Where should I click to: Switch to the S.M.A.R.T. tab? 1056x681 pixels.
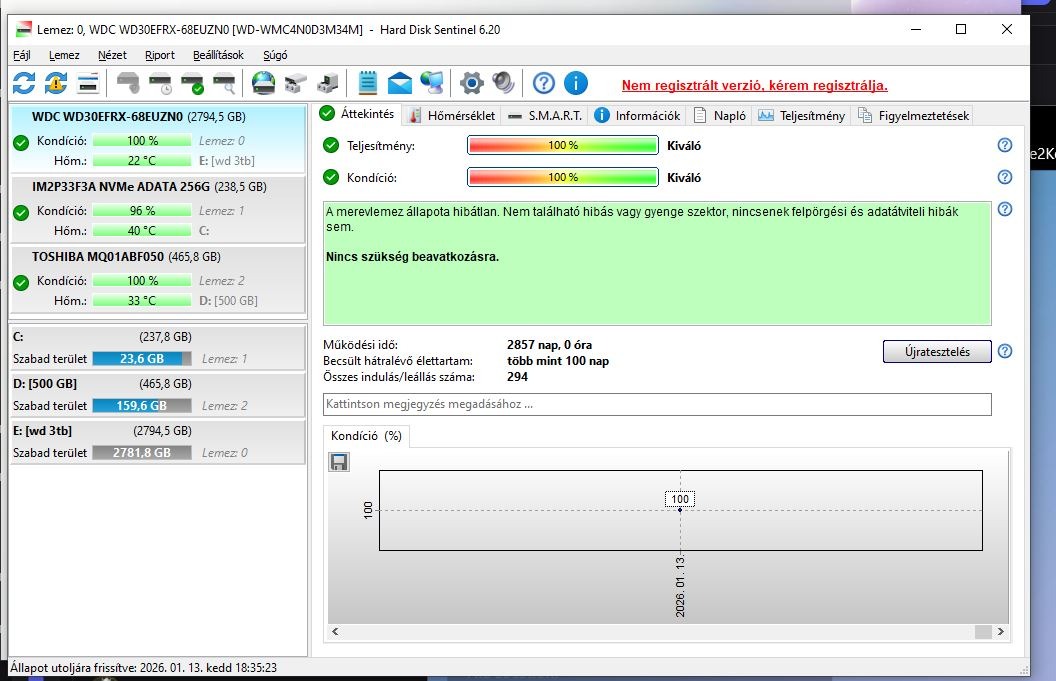pyautogui.click(x=545, y=116)
